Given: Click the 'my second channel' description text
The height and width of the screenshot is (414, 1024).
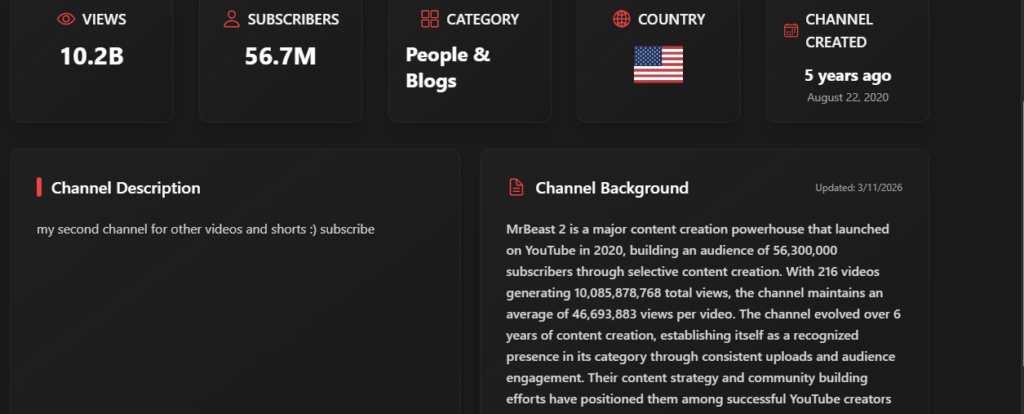Looking at the screenshot, I should pyautogui.click(x=205, y=229).
